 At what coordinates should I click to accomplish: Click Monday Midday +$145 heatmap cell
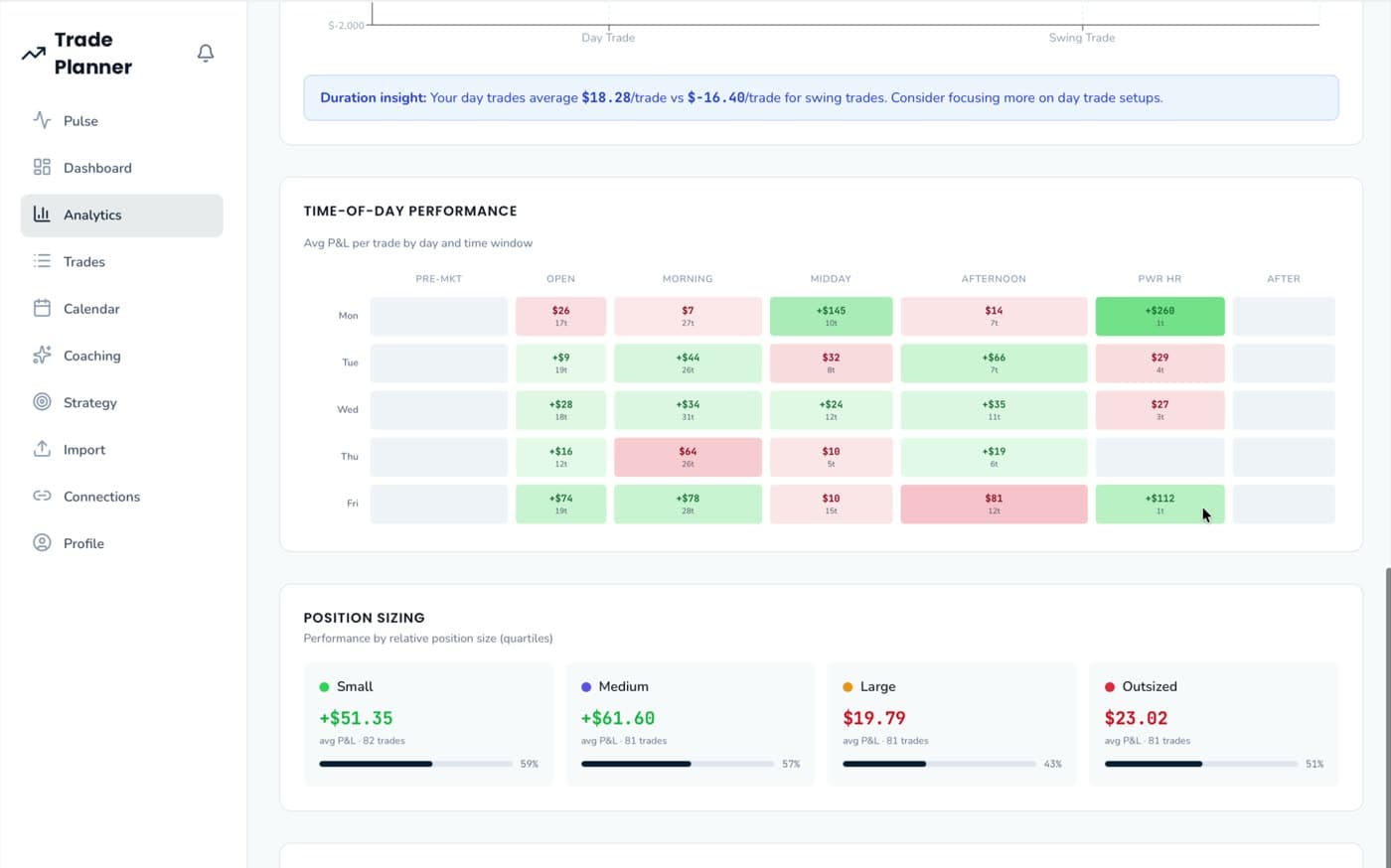831,316
